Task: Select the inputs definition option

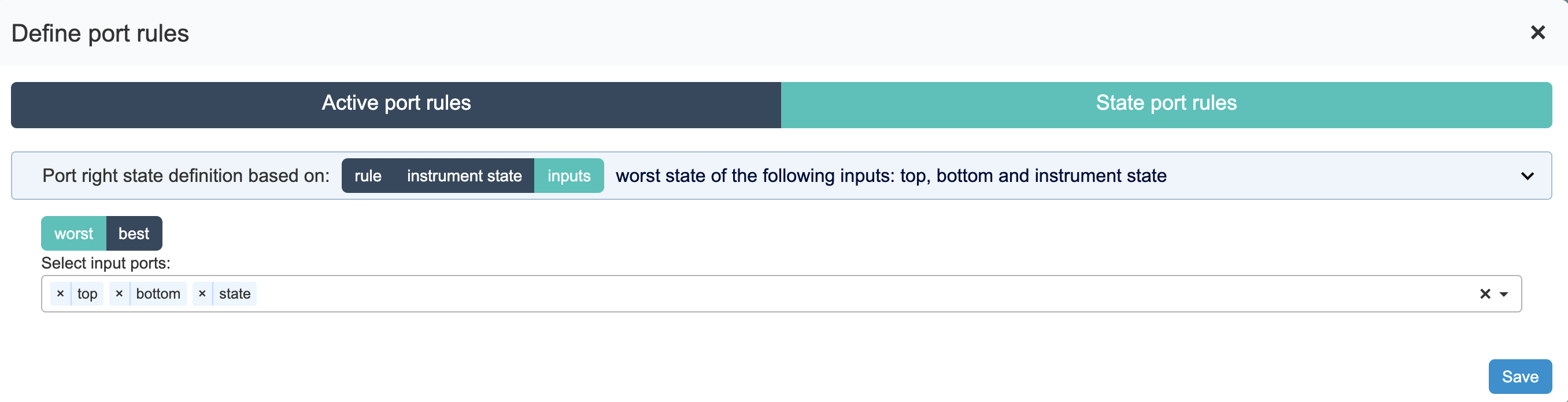Action: (x=568, y=176)
